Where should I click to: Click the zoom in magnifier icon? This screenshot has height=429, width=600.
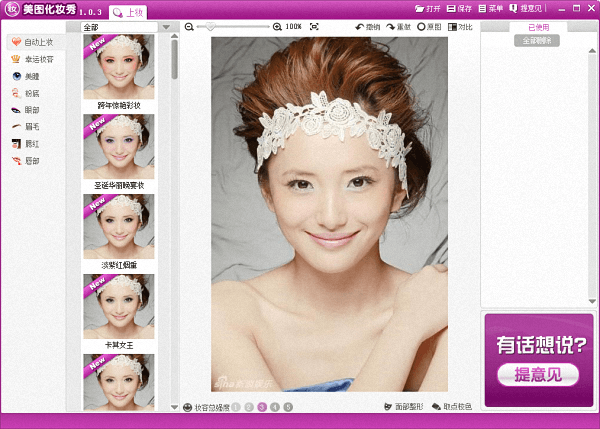tap(277, 26)
